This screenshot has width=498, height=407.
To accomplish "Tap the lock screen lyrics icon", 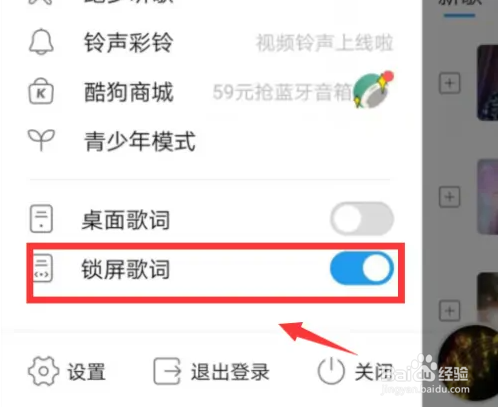I will tap(43, 268).
